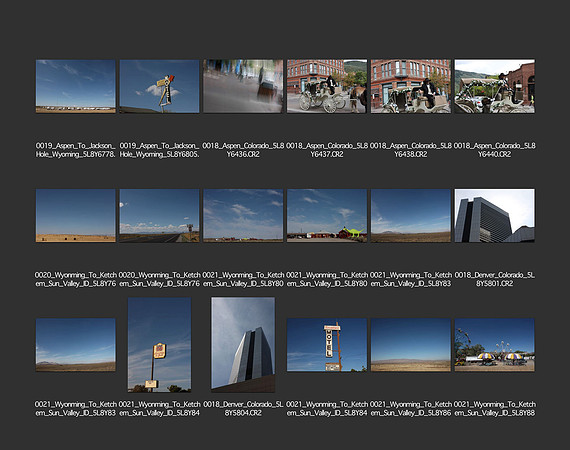Click Wyoming filename ending SL8Y86
The image size is (570, 450).
(410, 409)
